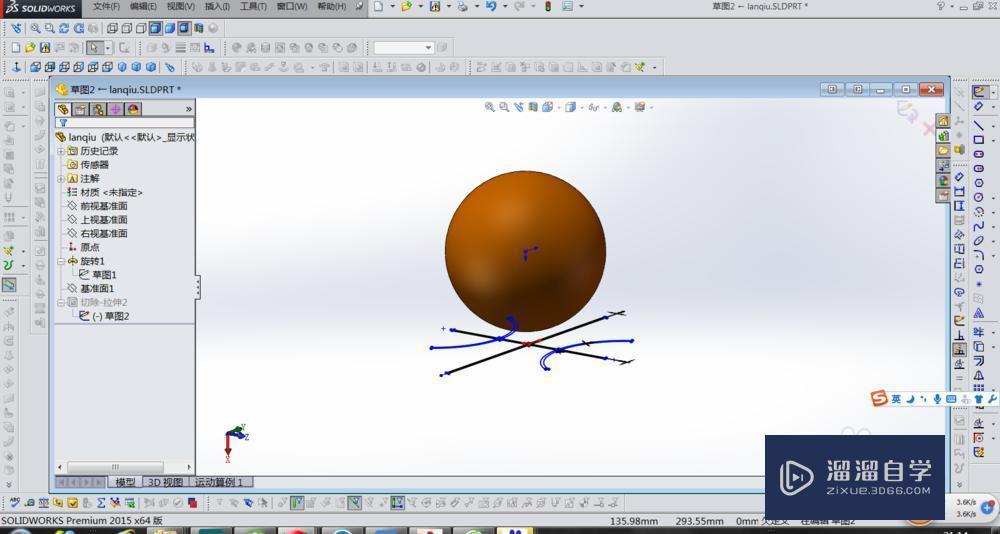Select 上视基准面 plane in the tree

click(x=104, y=219)
